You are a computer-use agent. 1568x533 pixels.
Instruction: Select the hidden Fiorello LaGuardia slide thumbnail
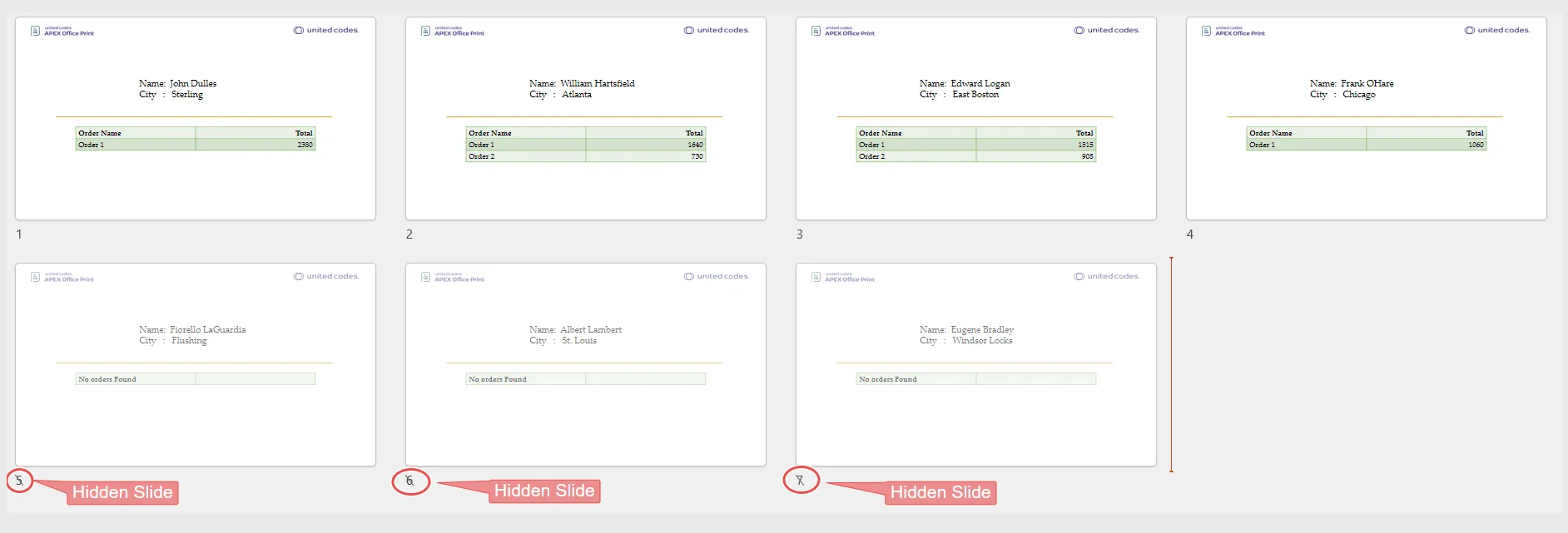pos(196,364)
